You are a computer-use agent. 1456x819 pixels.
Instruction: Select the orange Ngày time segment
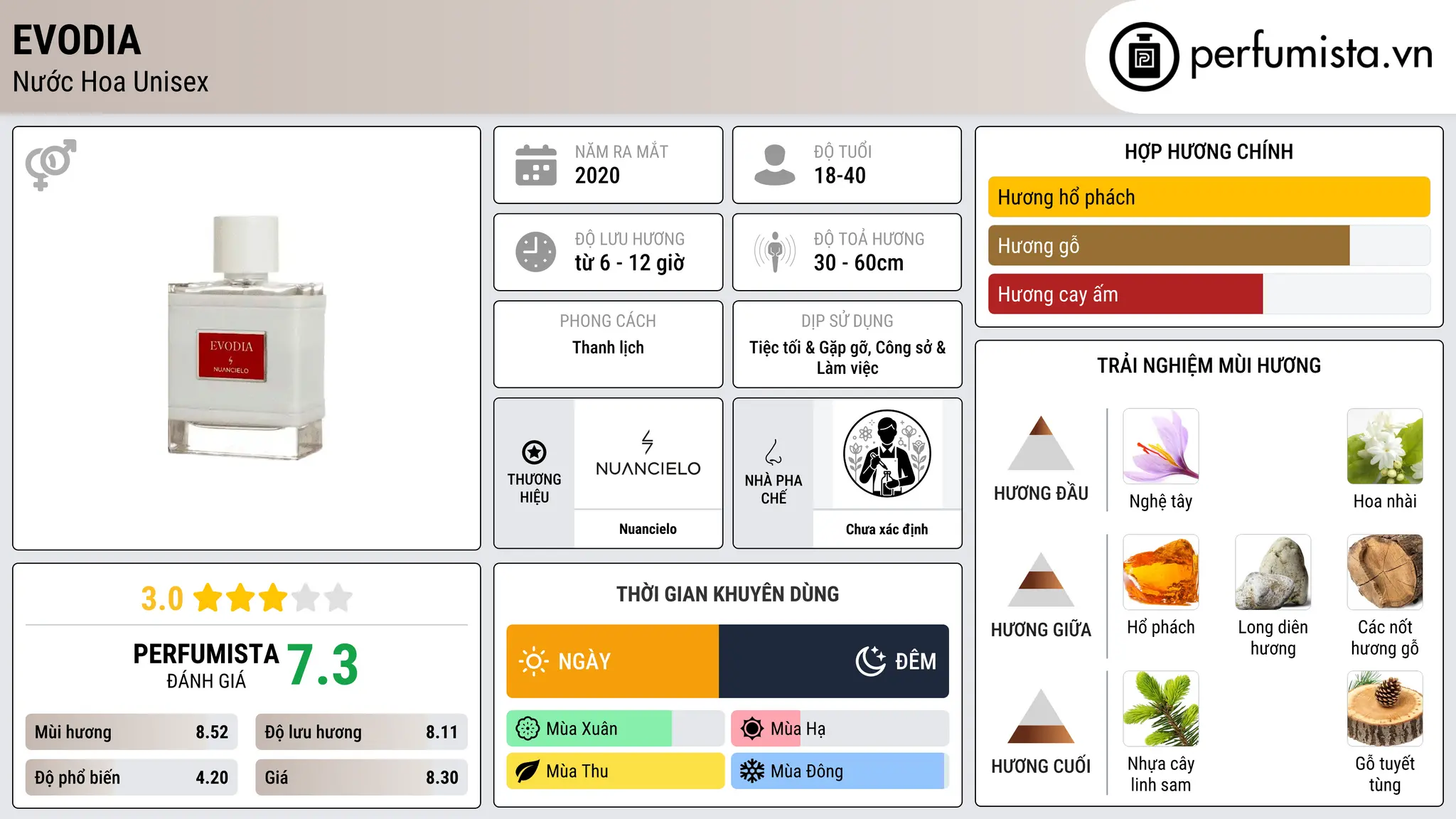click(613, 661)
